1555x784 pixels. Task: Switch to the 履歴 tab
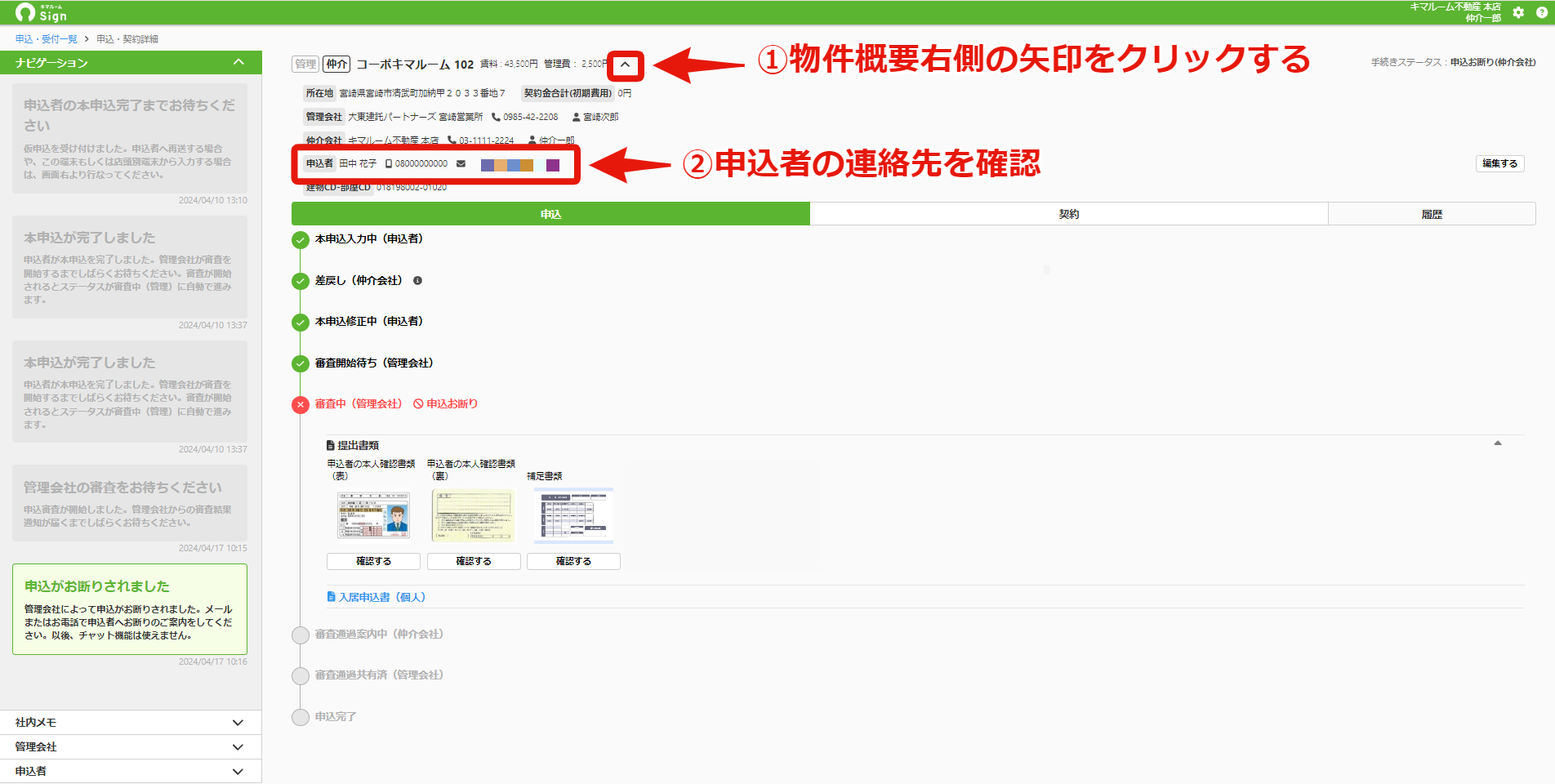(1432, 214)
